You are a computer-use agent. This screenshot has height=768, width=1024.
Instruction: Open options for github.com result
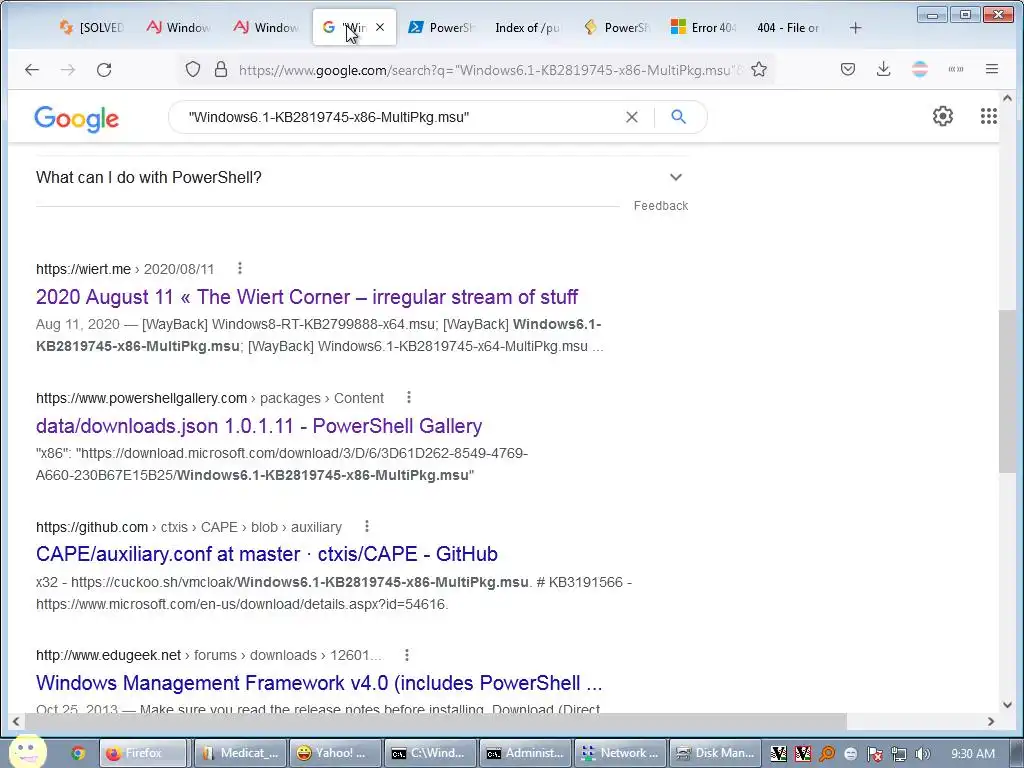pos(367,526)
